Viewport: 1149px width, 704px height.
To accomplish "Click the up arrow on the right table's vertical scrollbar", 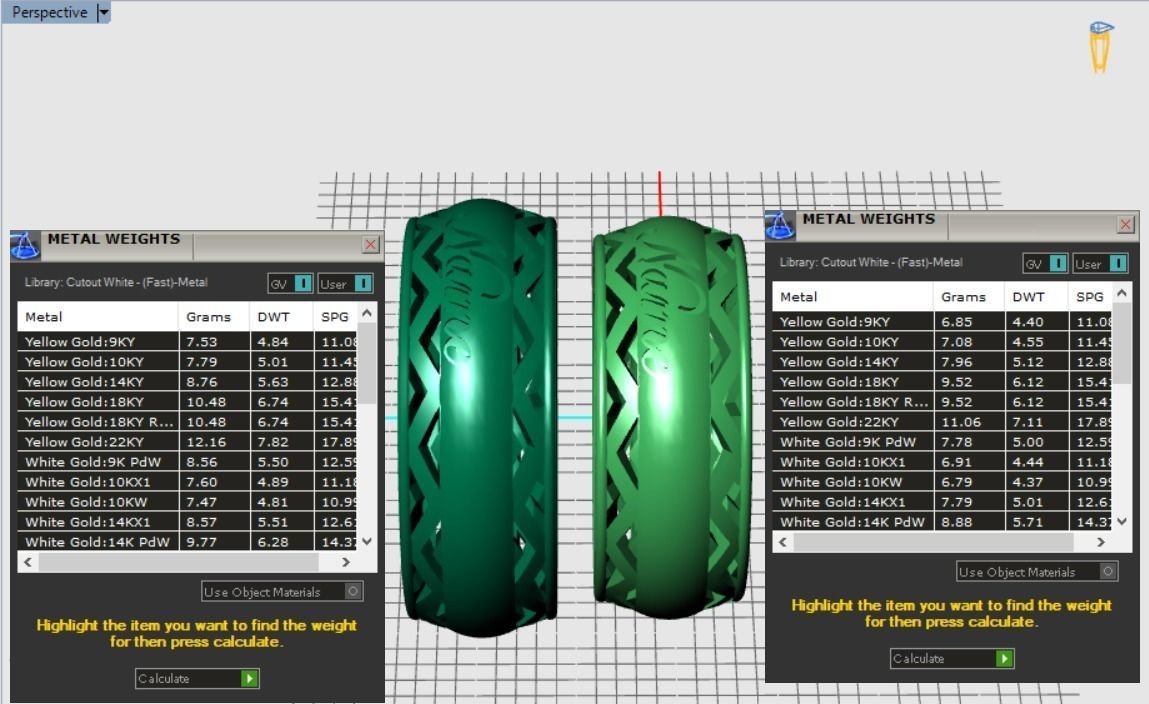I will (1122, 293).
